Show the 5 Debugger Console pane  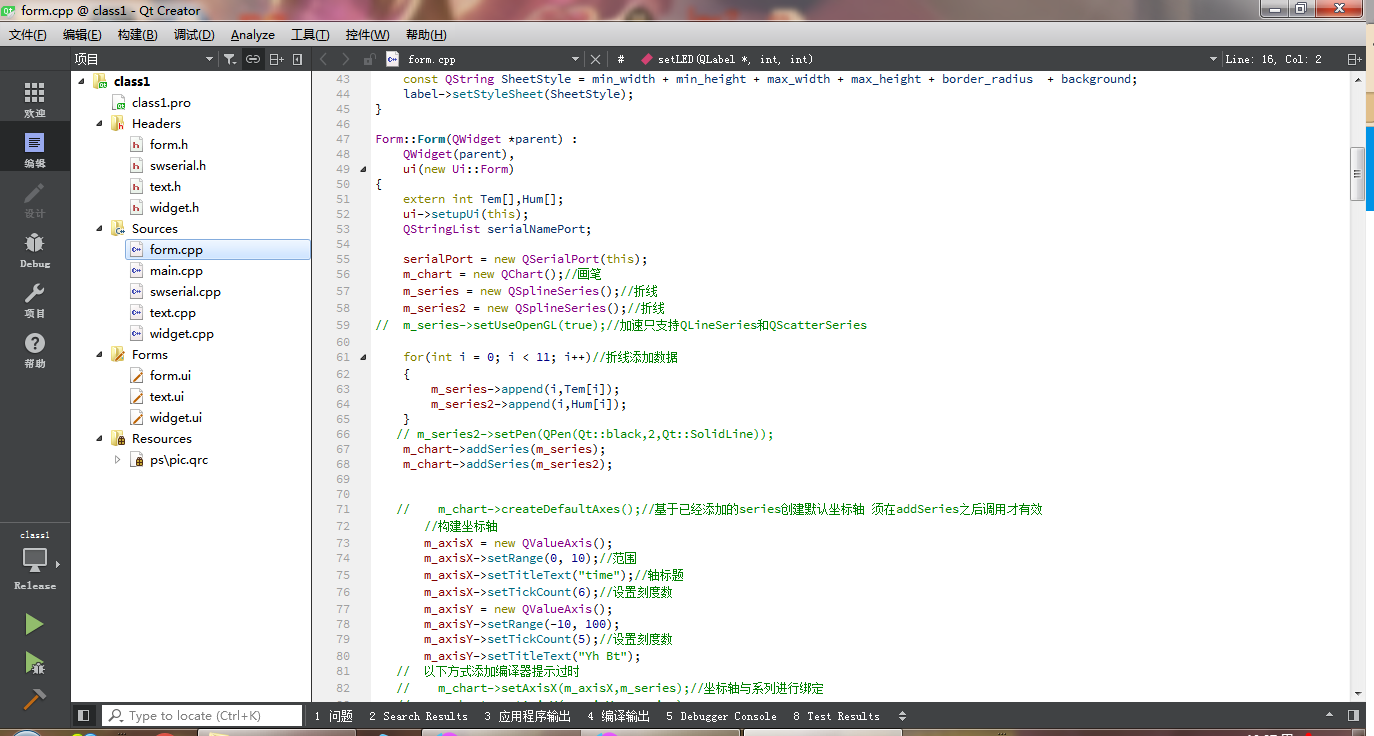pyautogui.click(x=721, y=716)
